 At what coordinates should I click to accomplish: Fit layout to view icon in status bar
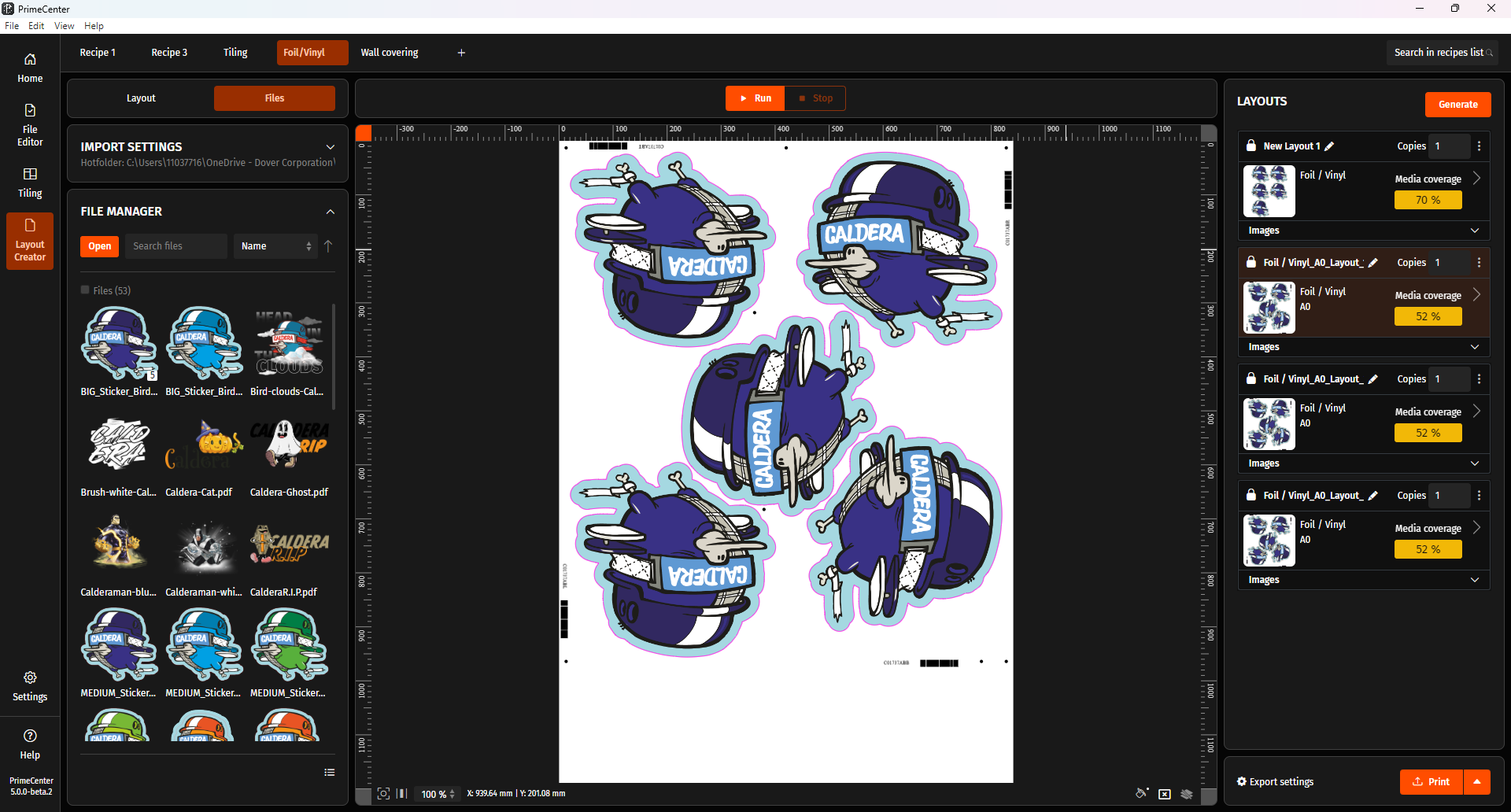383,794
